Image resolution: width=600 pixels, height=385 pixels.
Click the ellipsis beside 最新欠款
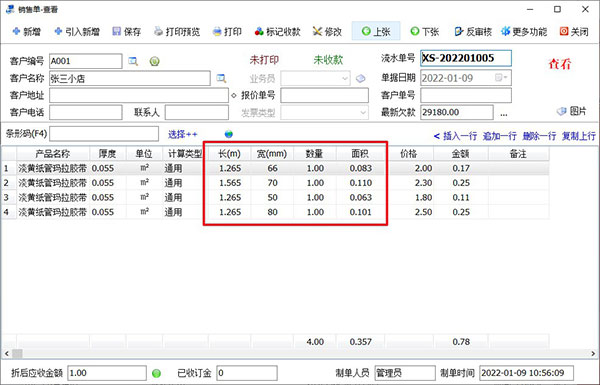(x=504, y=113)
